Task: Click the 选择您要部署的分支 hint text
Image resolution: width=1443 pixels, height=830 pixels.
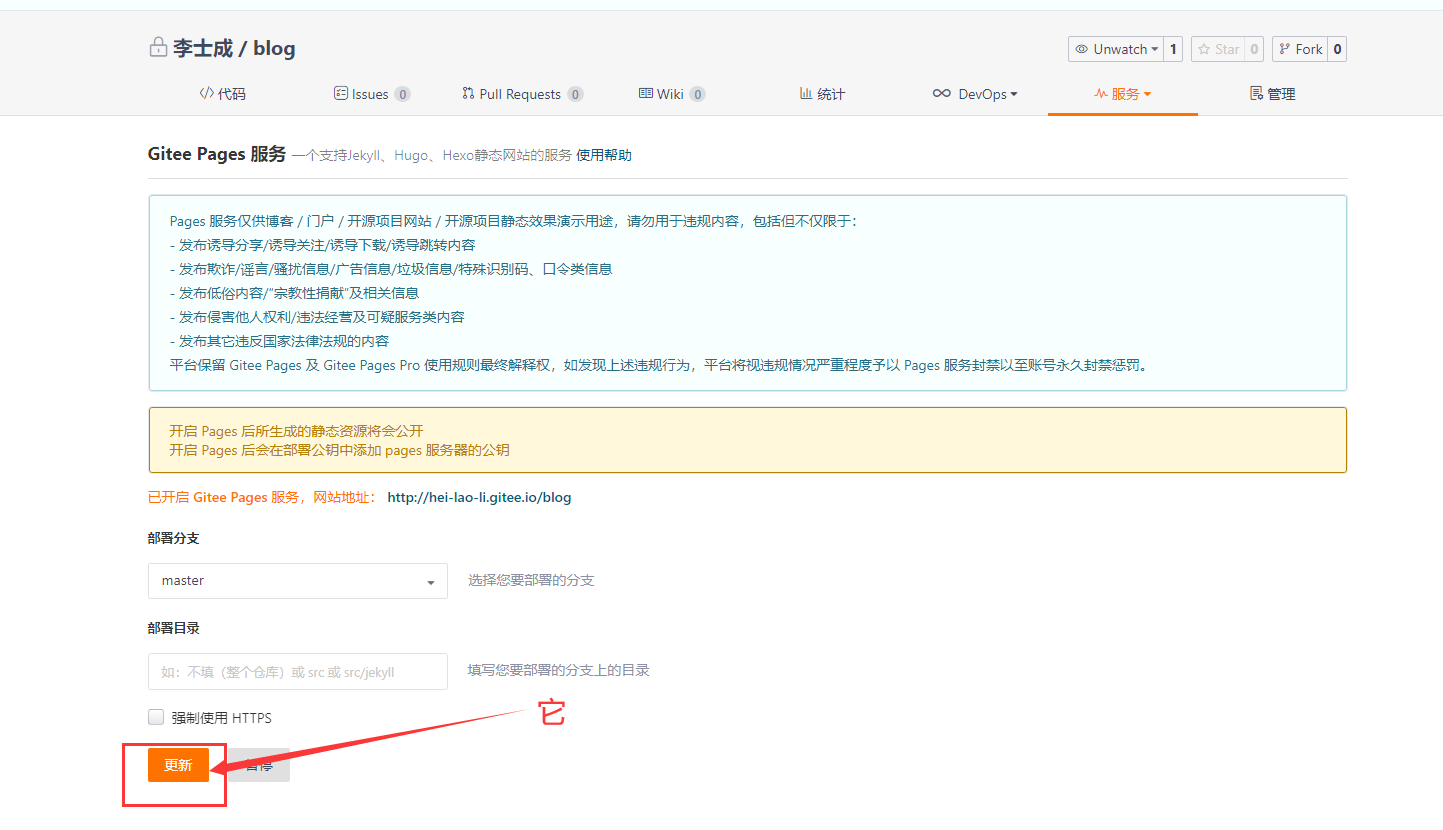Action: pos(531,580)
